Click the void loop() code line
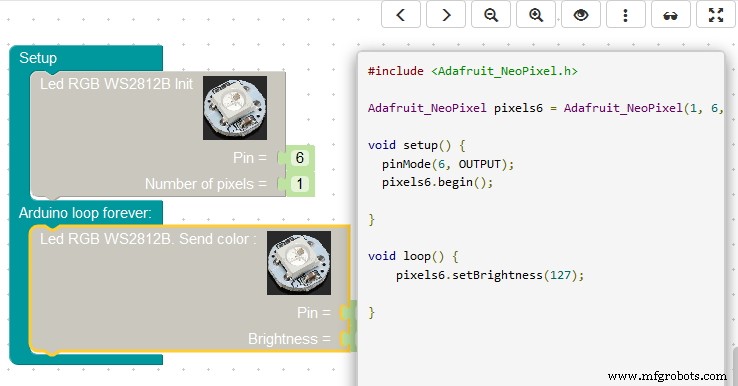This screenshot has width=738, height=386. 413,256
